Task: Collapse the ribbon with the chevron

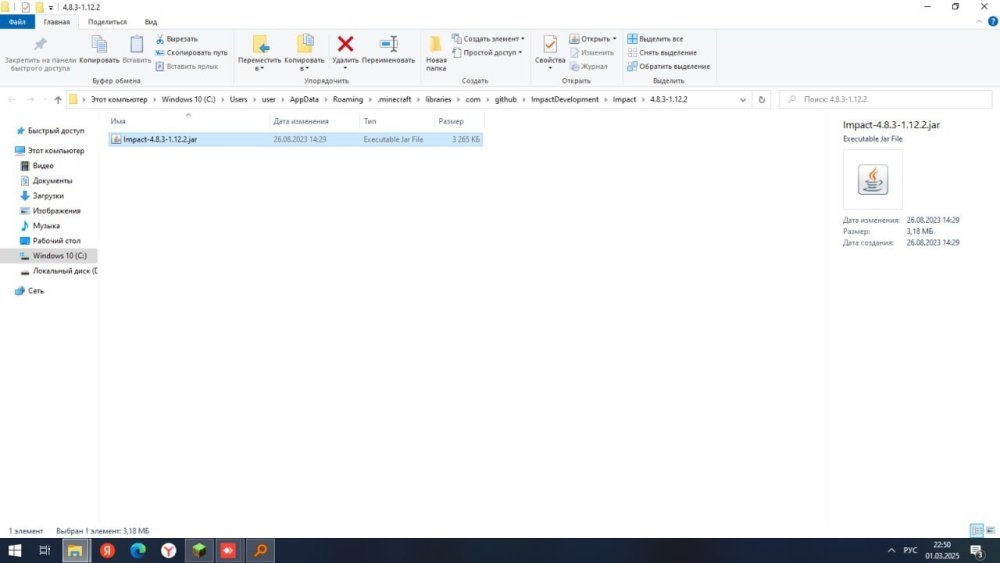Action: 980,22
